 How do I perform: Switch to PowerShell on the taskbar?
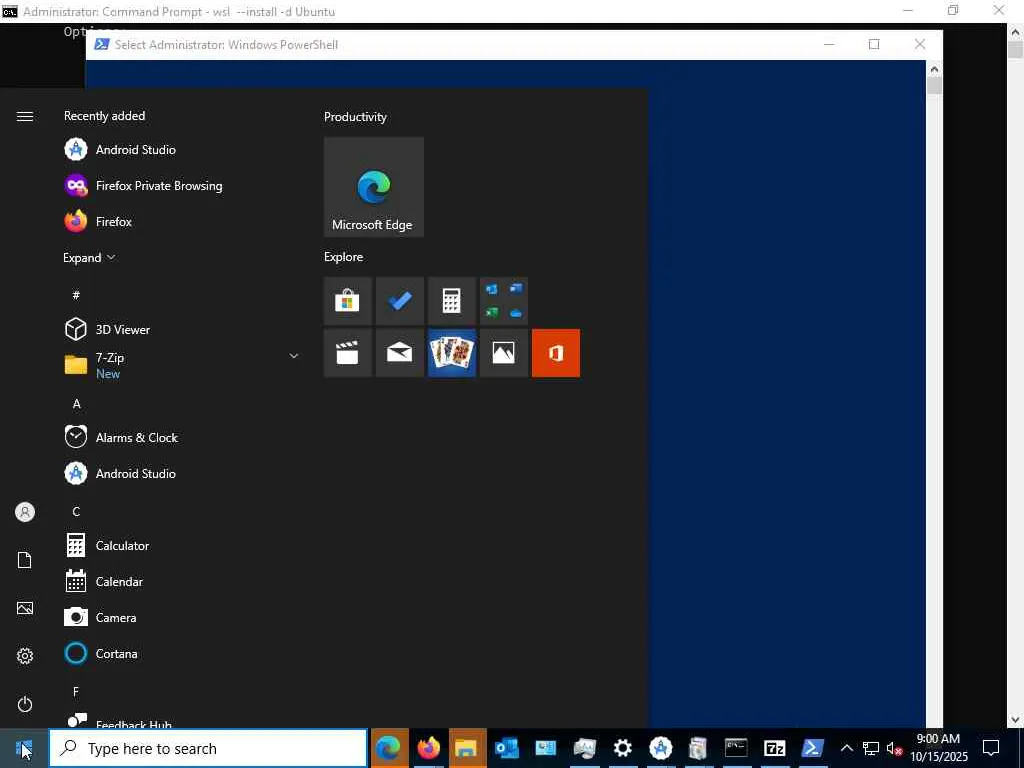[x=812, y=748]
